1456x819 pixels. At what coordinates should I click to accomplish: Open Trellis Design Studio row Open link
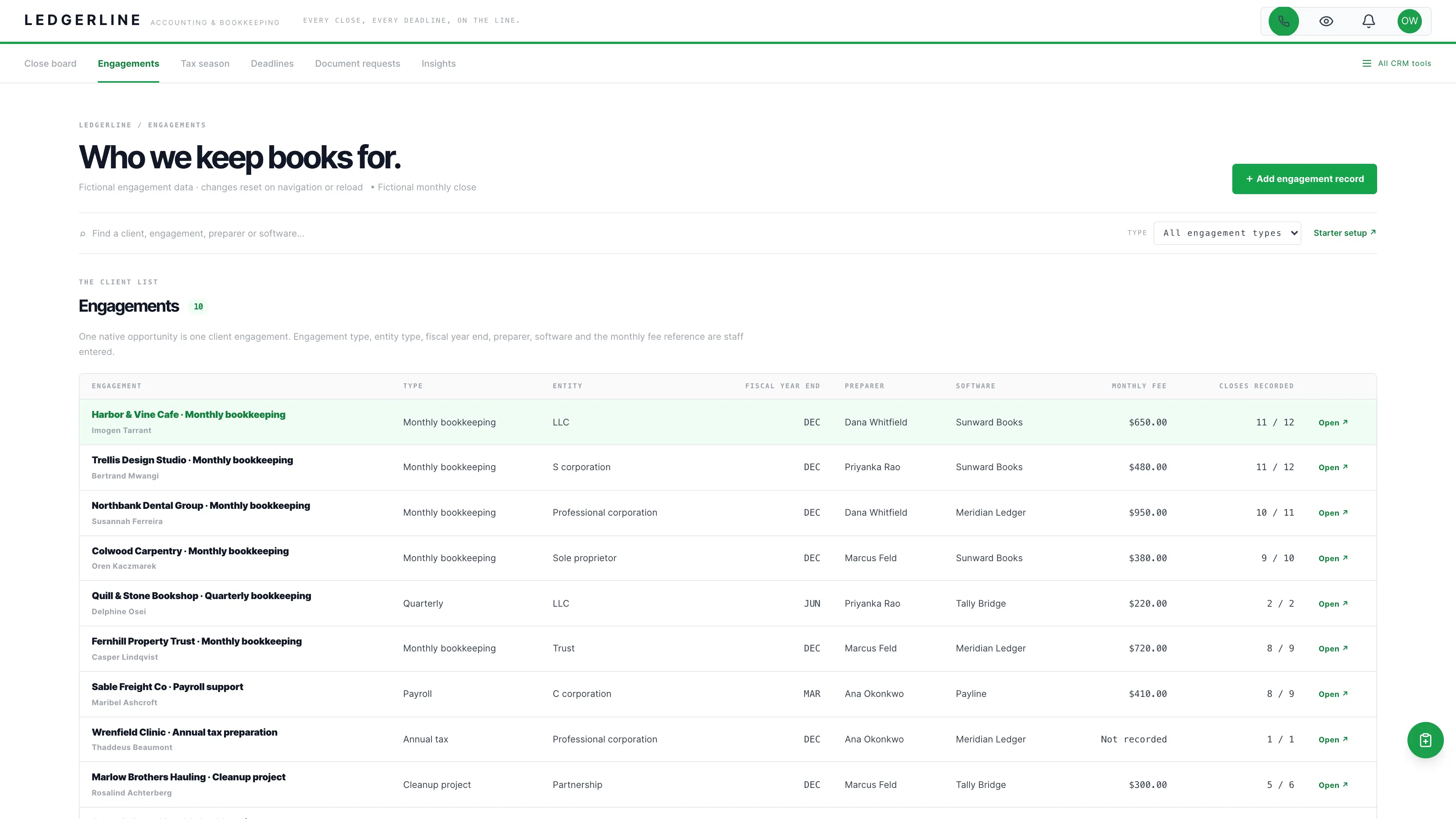click(x=1333, y=468)
